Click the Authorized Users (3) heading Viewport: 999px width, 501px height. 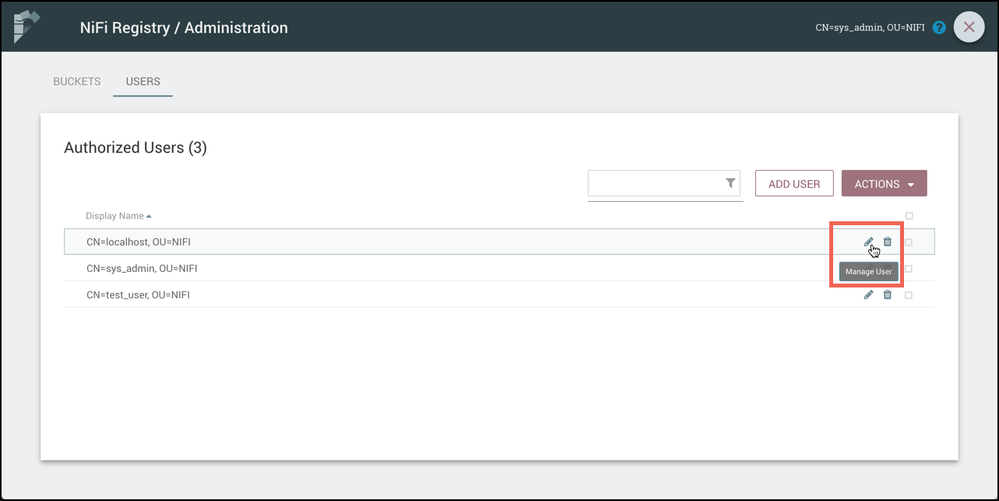[x=135, y=148]
